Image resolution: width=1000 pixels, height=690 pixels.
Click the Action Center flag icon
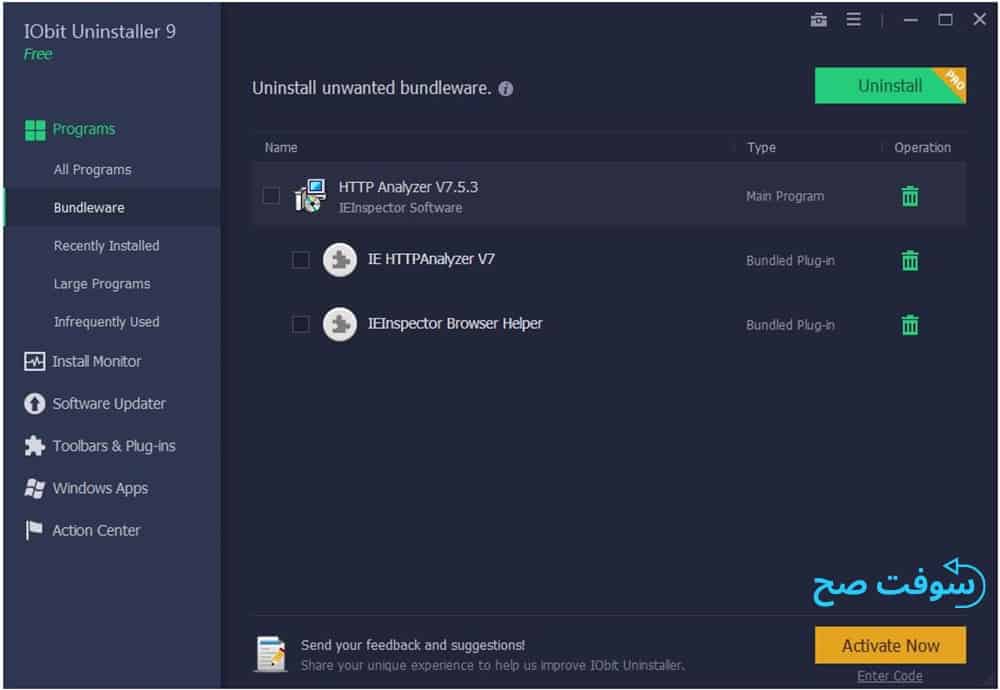(34, 530)
